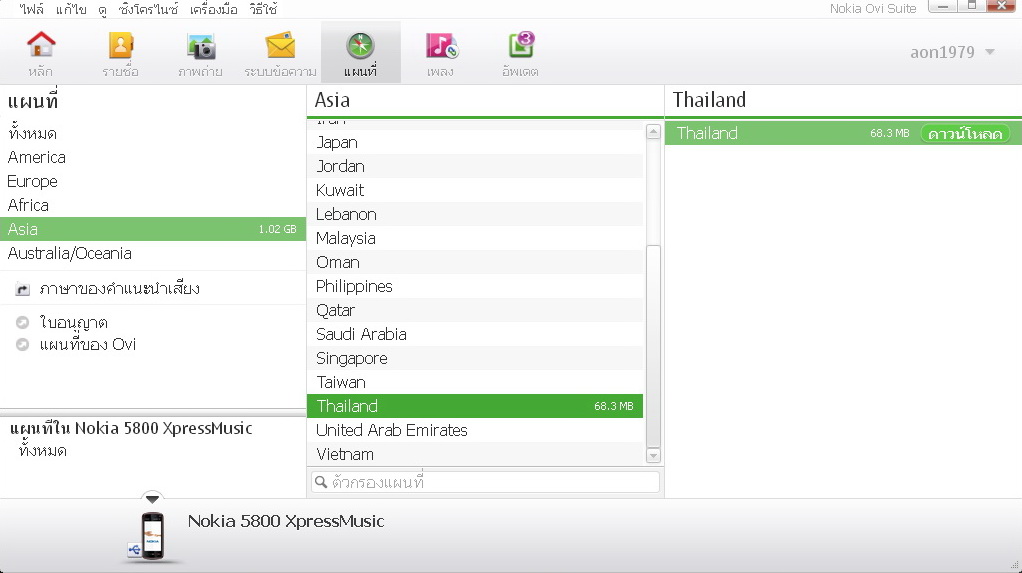This screenshot has height=573, width=1022.
Task: Click the magnifier icon in map filter
Action: tap(321, 482)
